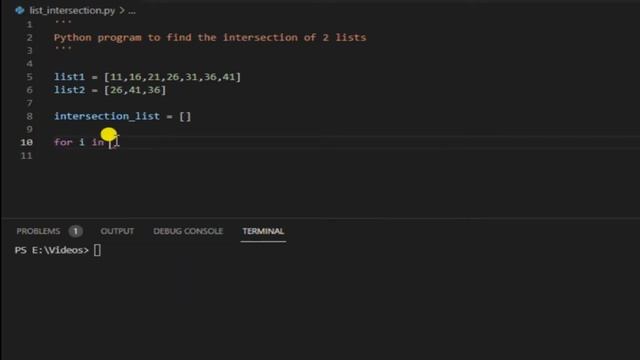Place cursor on the list2 variable name

[69, 90]
